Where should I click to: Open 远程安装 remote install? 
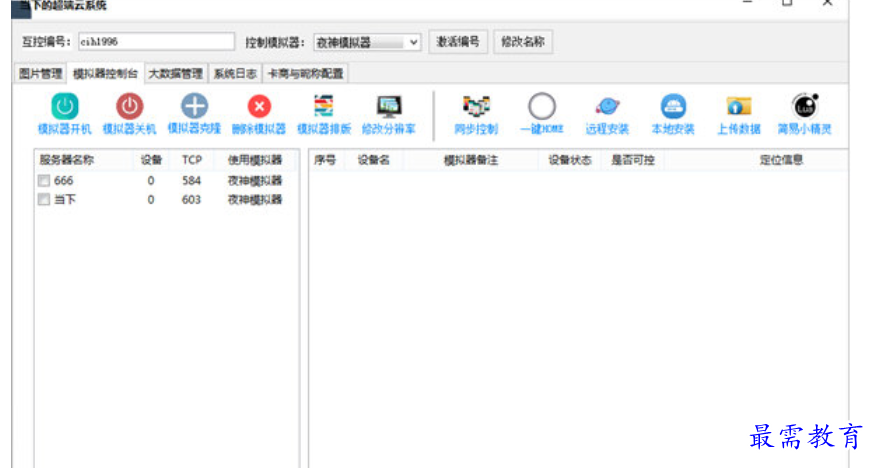[x=607, y=106]
